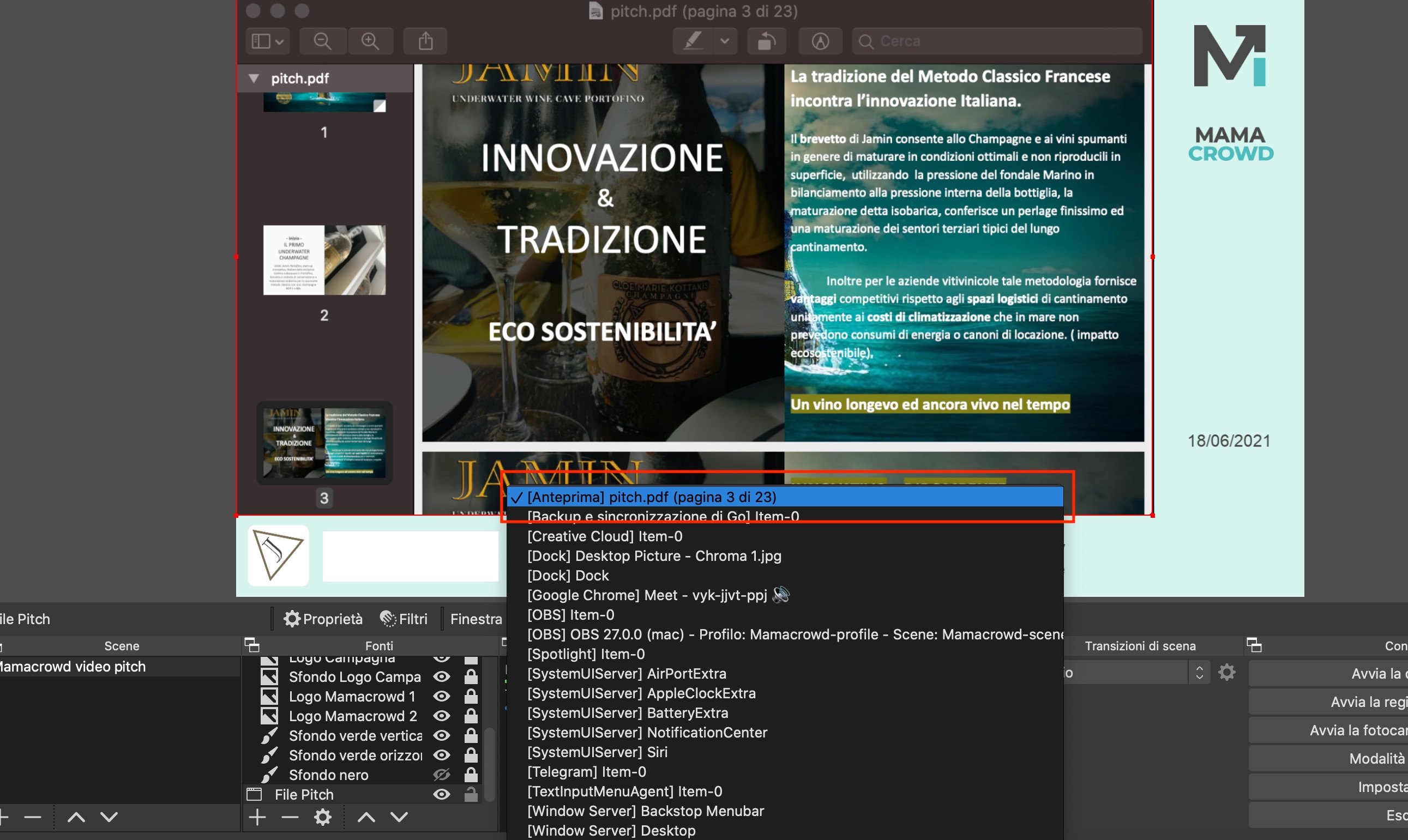Unlock Sfondo verde vertica source
The image size is (1408, 840).
pos(471,735)
